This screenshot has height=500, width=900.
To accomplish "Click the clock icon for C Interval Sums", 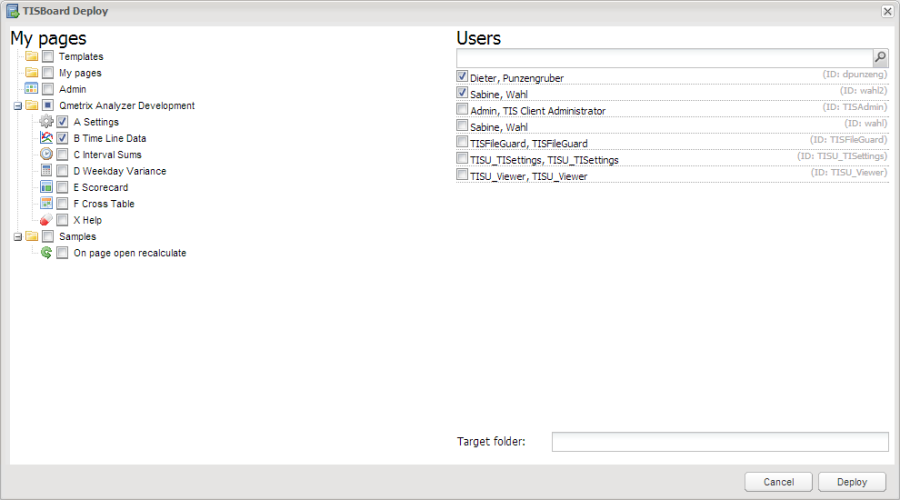I will click(46, 154).
